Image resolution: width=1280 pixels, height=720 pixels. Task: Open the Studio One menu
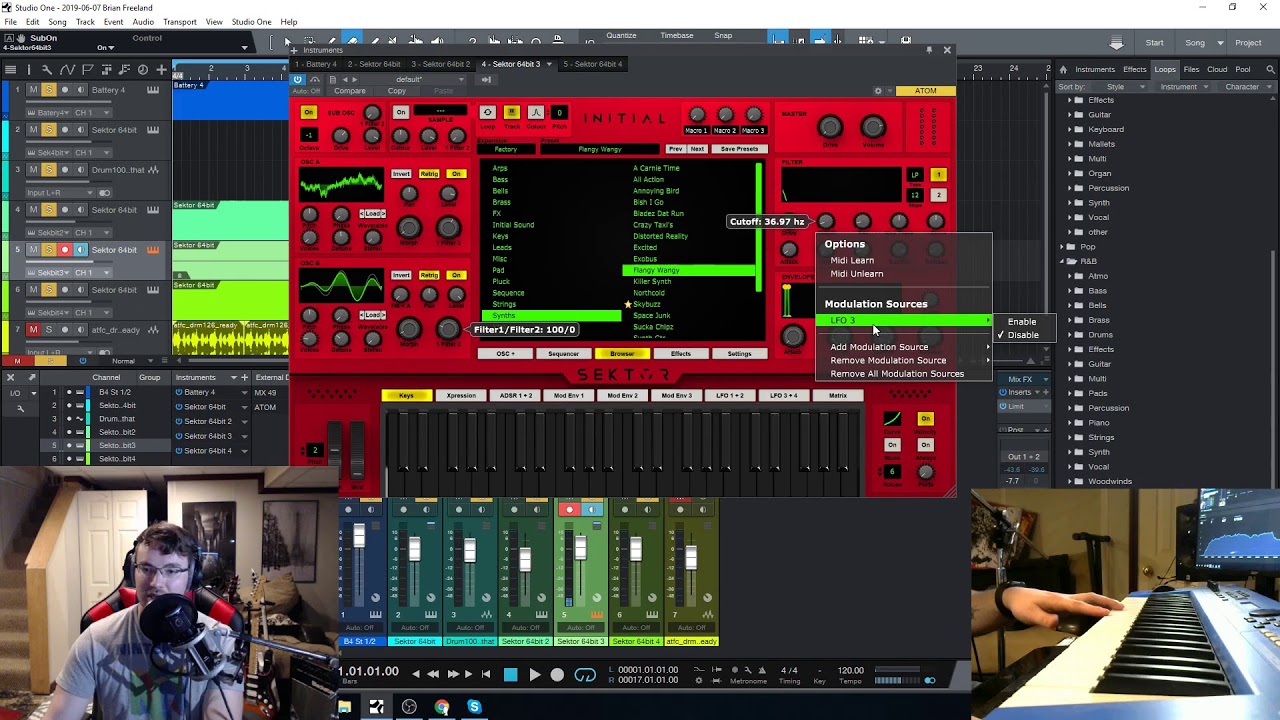pyautogui.click(x=251, y=22)
